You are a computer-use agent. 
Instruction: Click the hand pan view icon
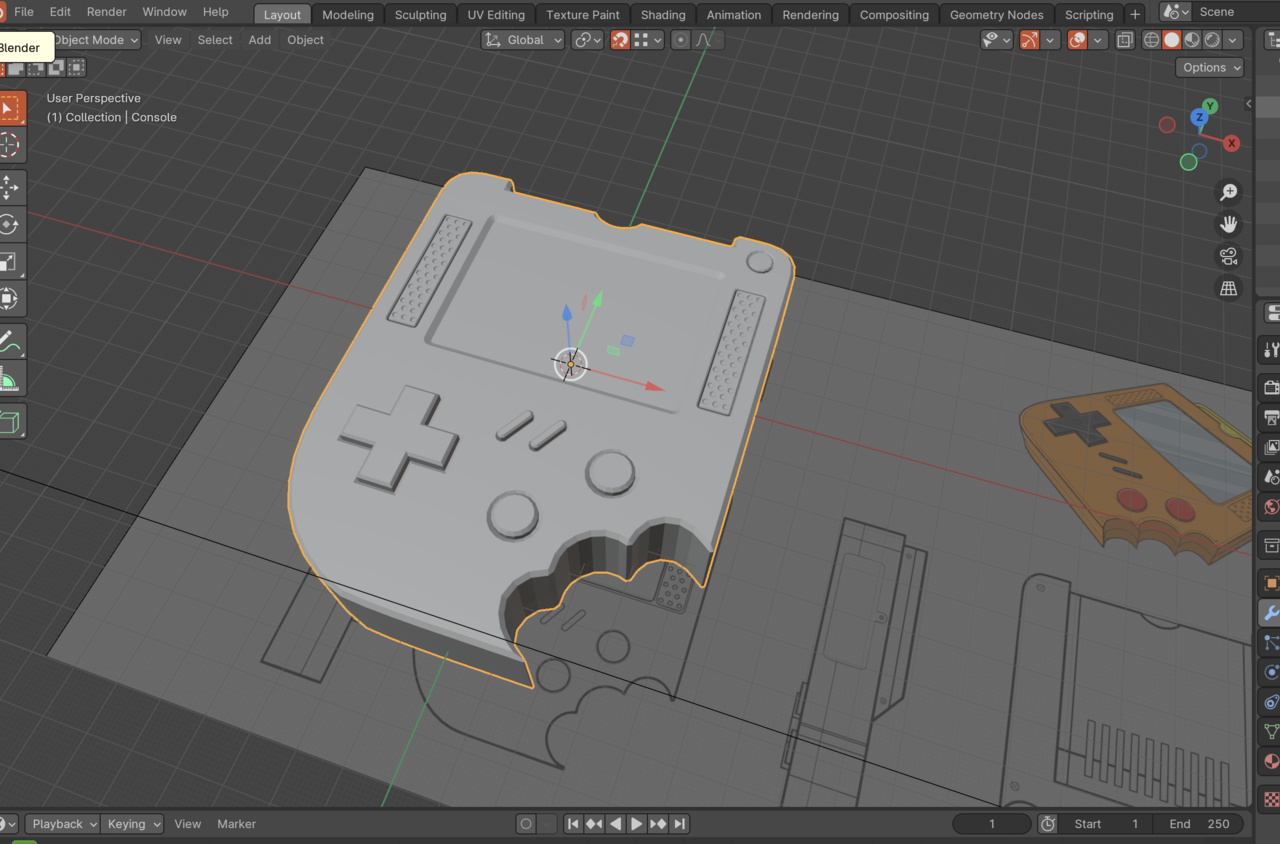[x=1229, y=224]
